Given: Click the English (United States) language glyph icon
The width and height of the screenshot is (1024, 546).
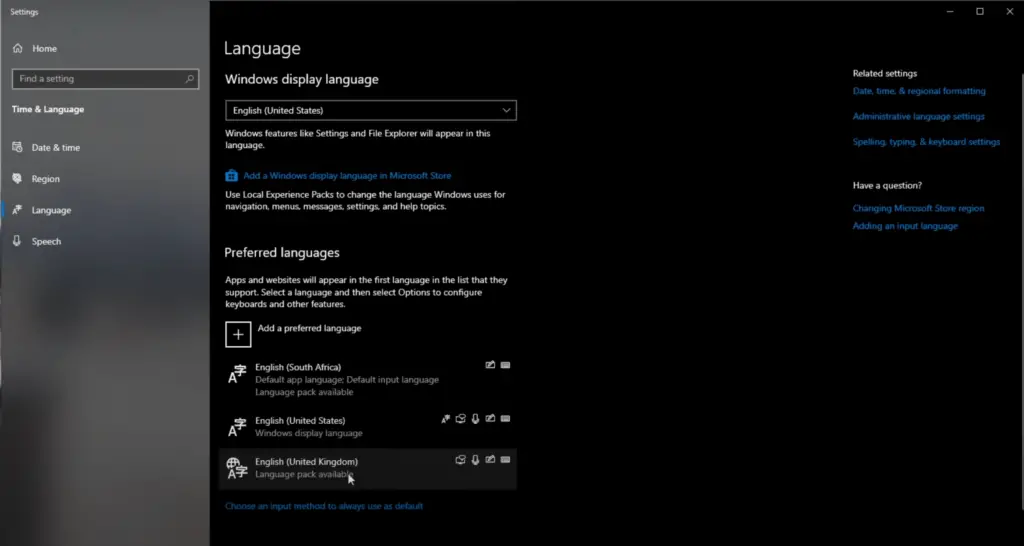Looking at the screenshot, I should (237, 427).
